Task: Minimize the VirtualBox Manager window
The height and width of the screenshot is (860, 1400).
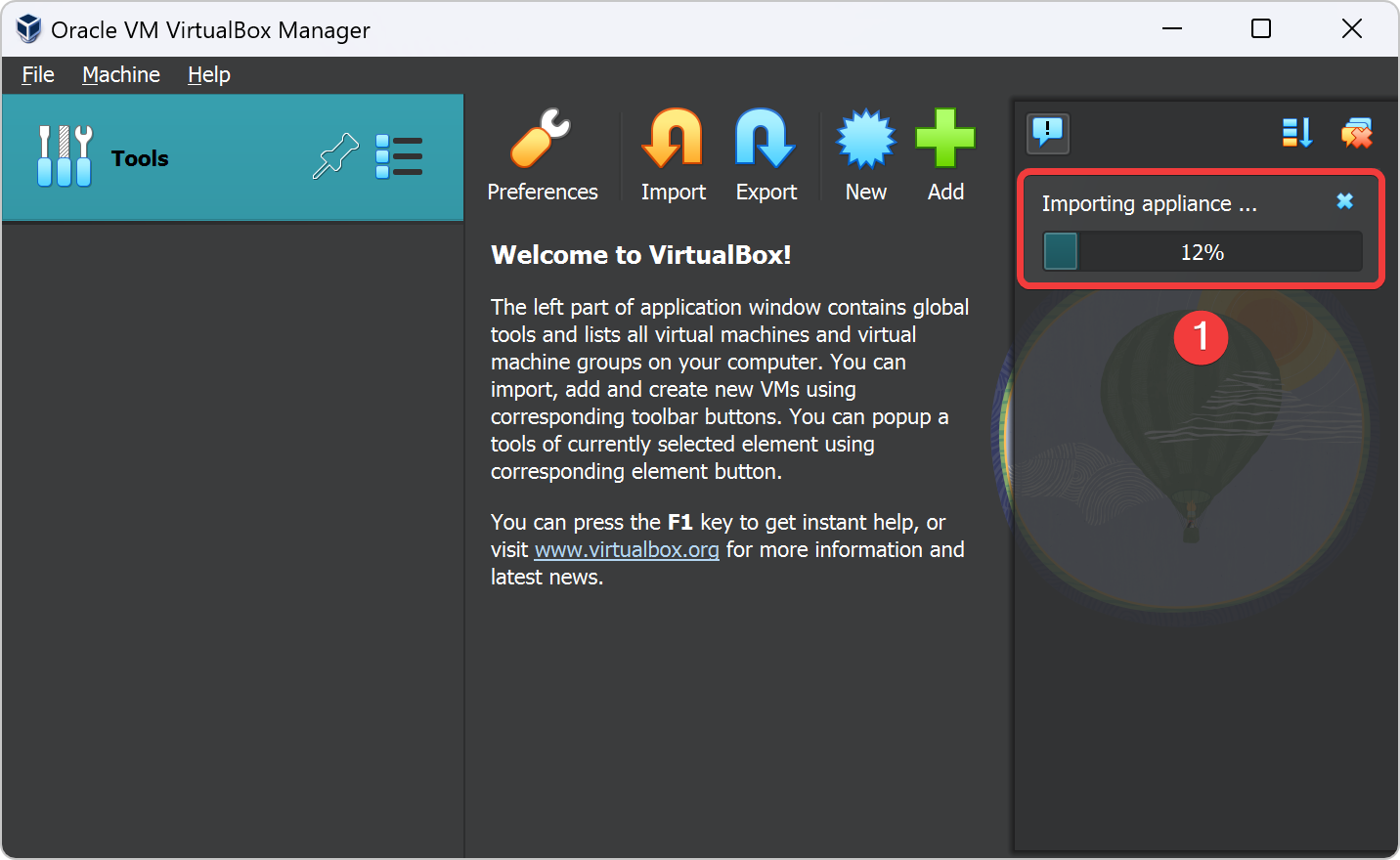Action: [x=1172, y=28]
